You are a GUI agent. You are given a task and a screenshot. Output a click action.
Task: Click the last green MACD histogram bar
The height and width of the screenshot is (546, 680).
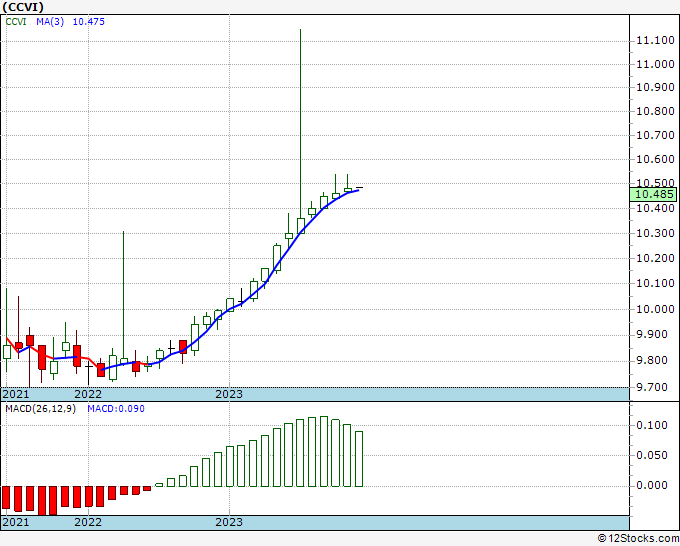pos(359,459)
